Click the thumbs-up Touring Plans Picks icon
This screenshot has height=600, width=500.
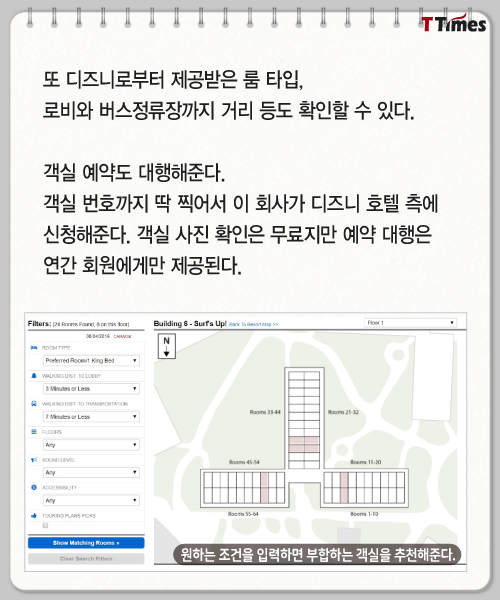click(x=34, y=515)
